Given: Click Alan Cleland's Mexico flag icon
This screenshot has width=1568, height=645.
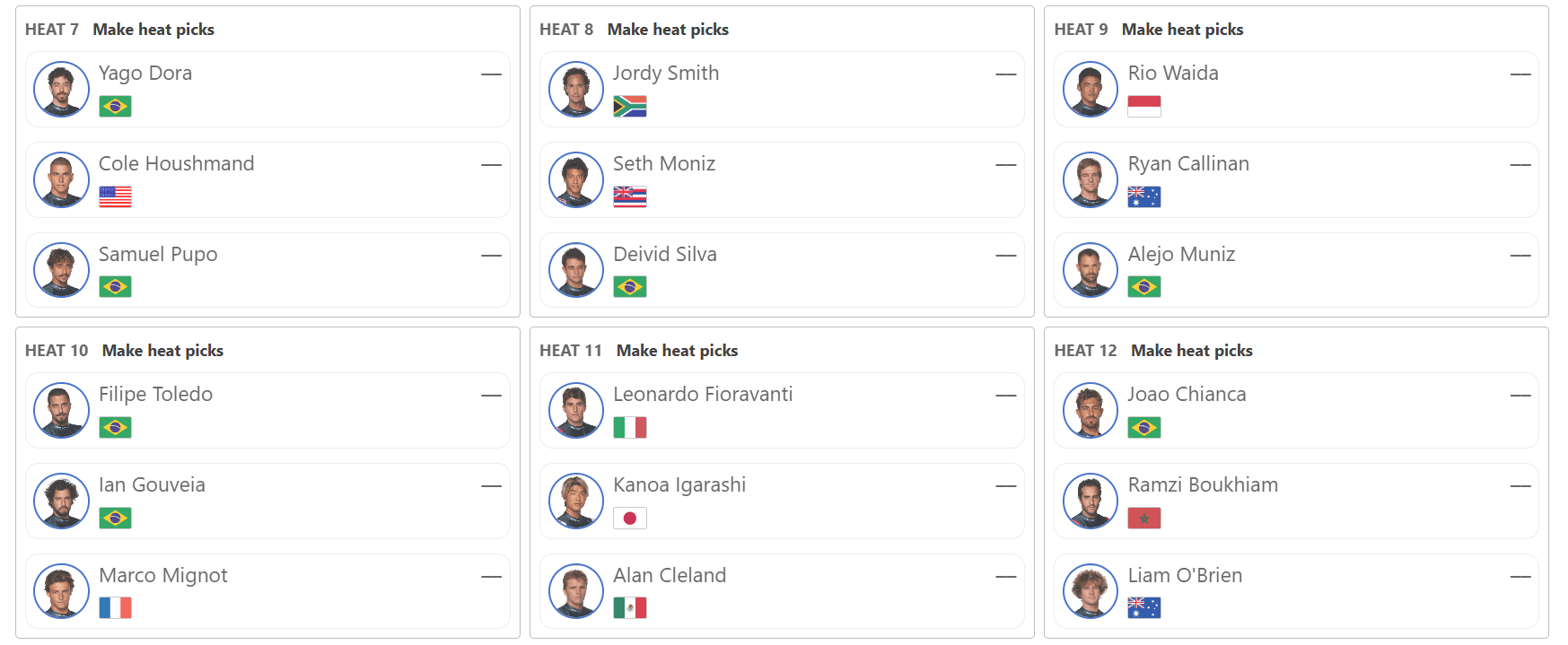Looking at the screenshot, I should click(629, 608).
